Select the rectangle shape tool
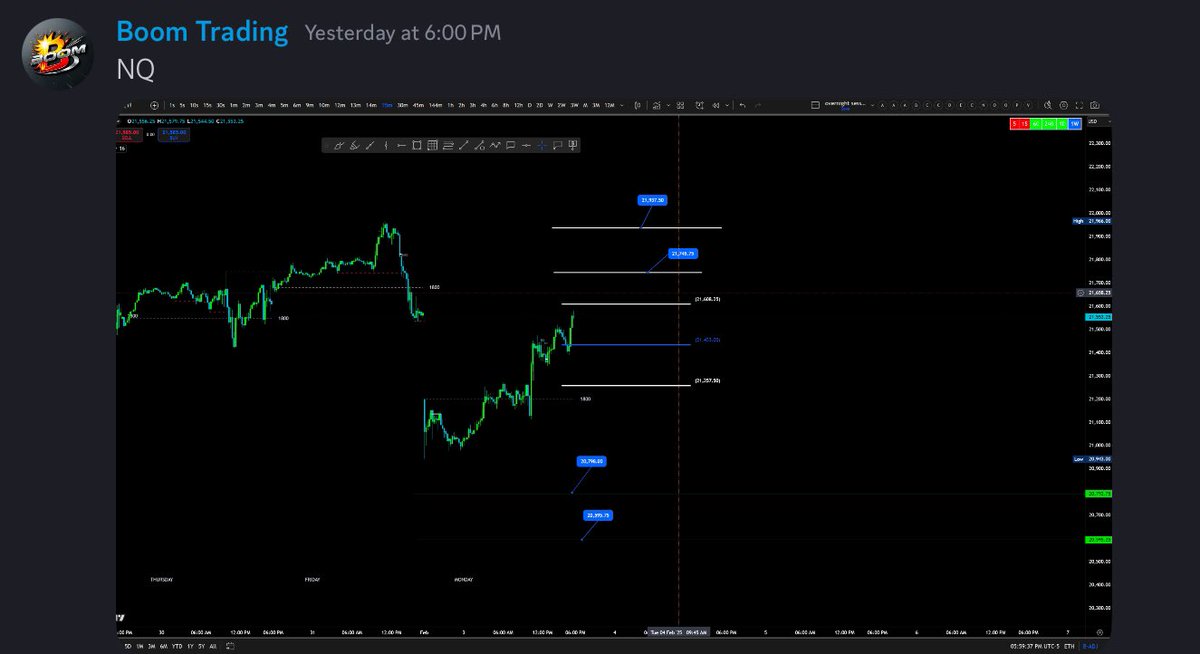Viewport: 1200px width, 654px height. pyautogui.click(x=417, y=145)
